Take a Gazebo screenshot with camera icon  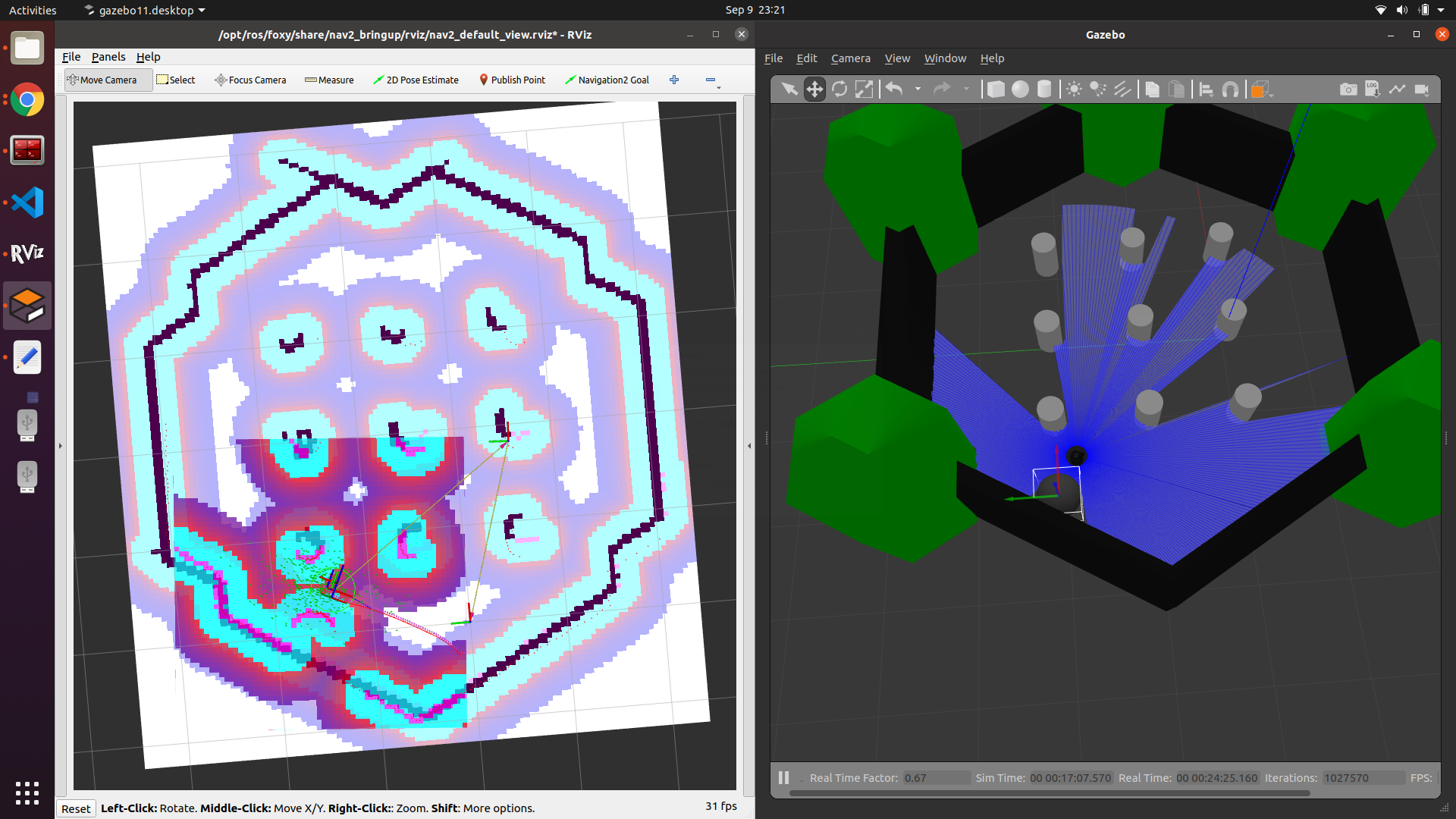[x=1348, y=89]
